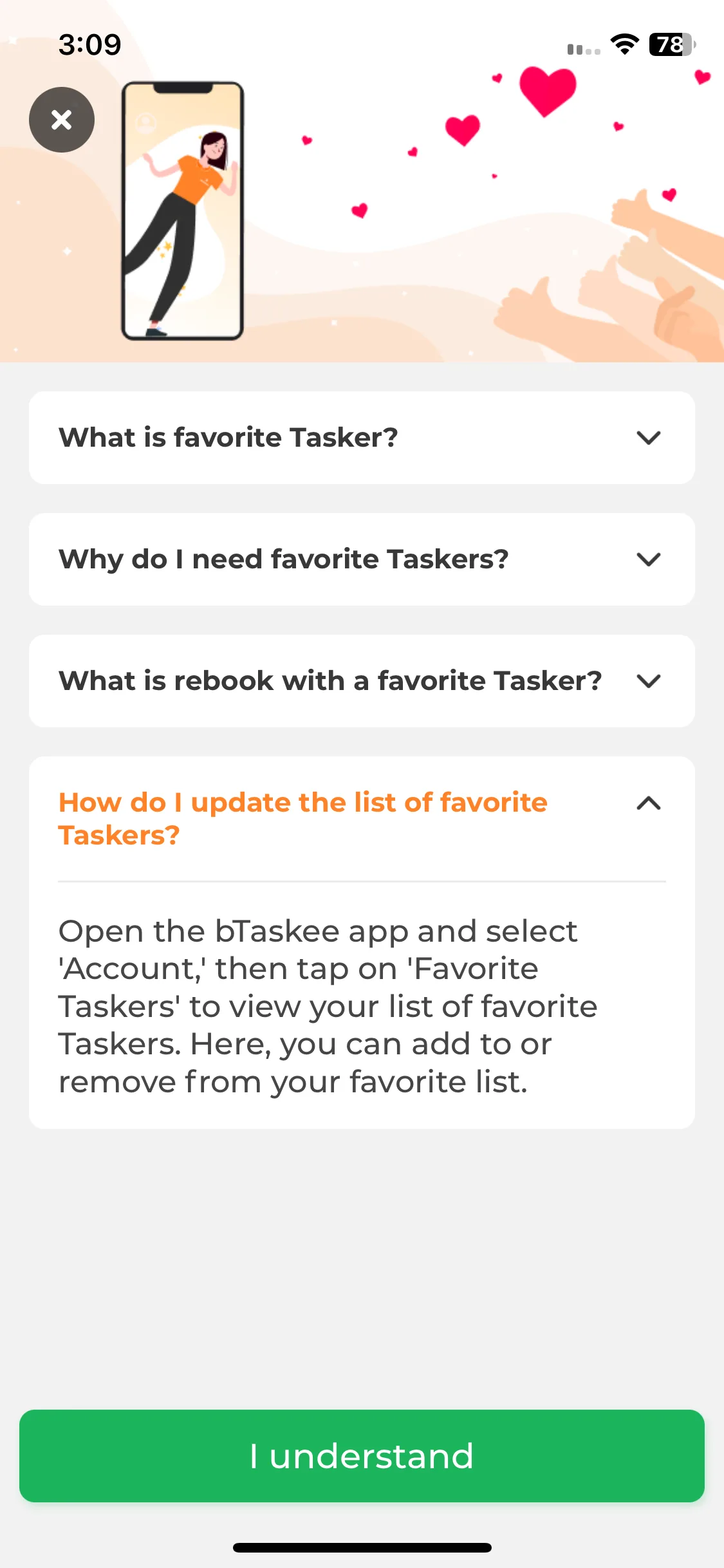Tap the 'I understand' button
This screenshot has height=1568, width=724.
pyautogui.click(x=362, y=1456)
